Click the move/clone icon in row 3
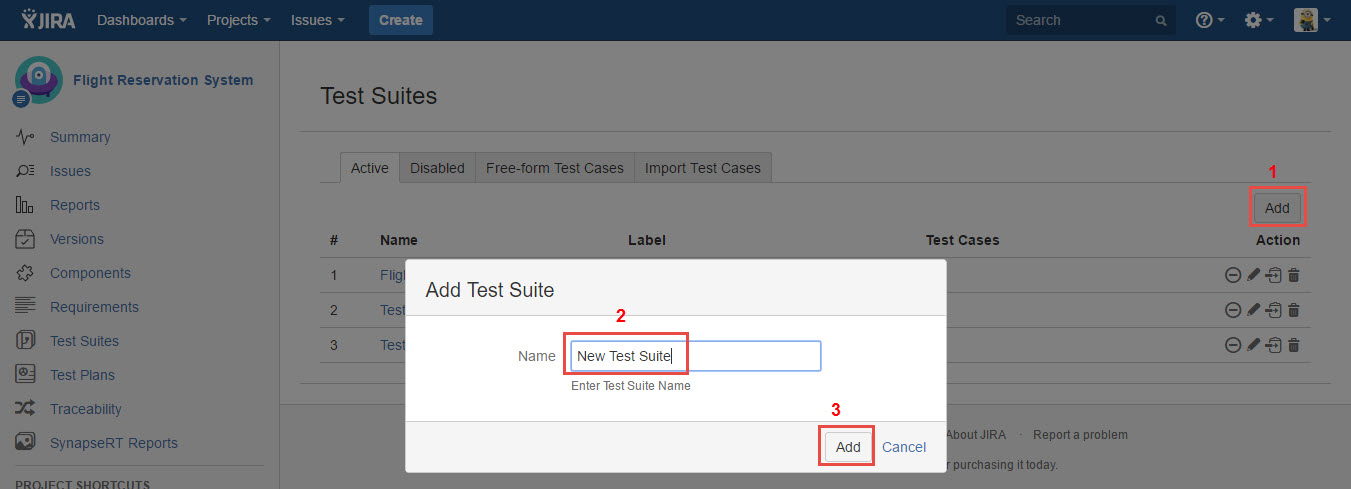 coord(1273,345)
